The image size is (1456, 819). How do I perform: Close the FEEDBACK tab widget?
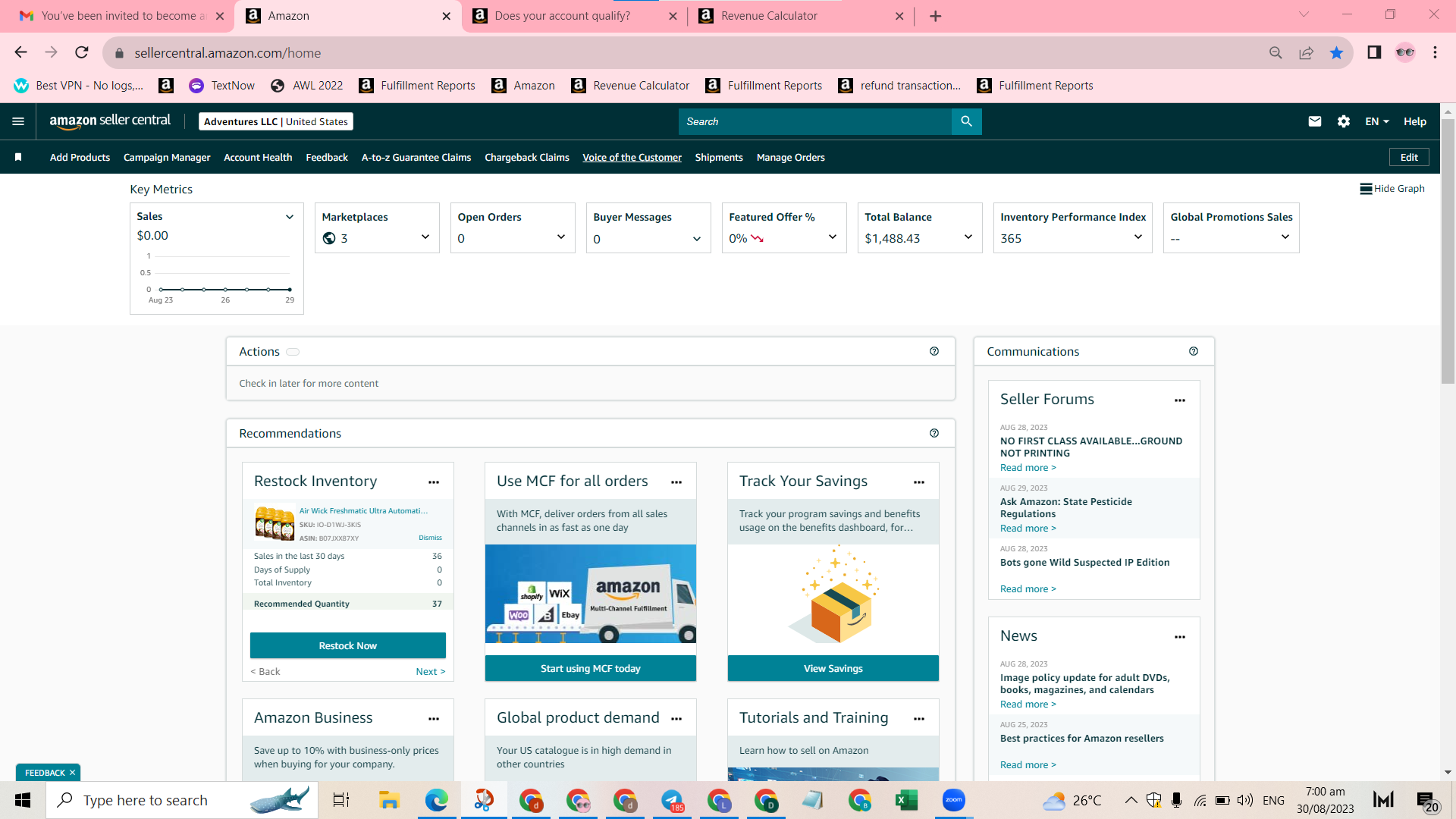[x=72, y=773]
